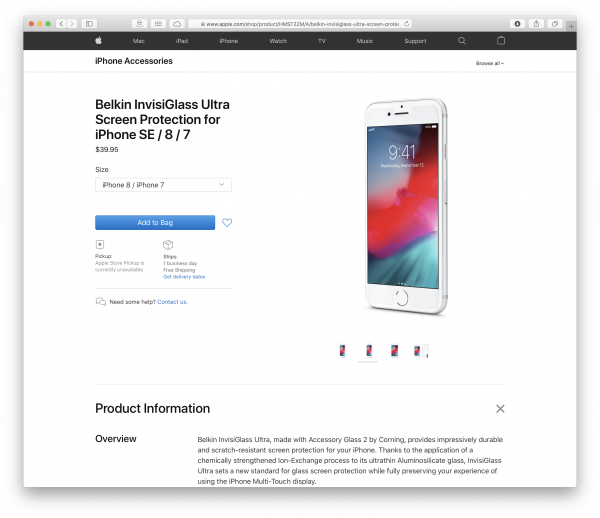Screen dimensions: 600x518
Task: Open the Support menu item
Action: point(415,41)
